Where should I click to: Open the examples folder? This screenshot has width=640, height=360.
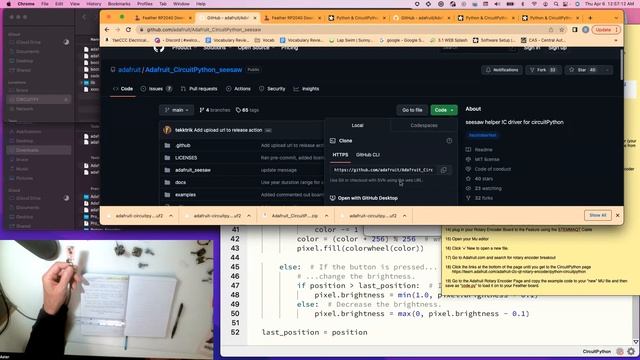tap(185, 195)
